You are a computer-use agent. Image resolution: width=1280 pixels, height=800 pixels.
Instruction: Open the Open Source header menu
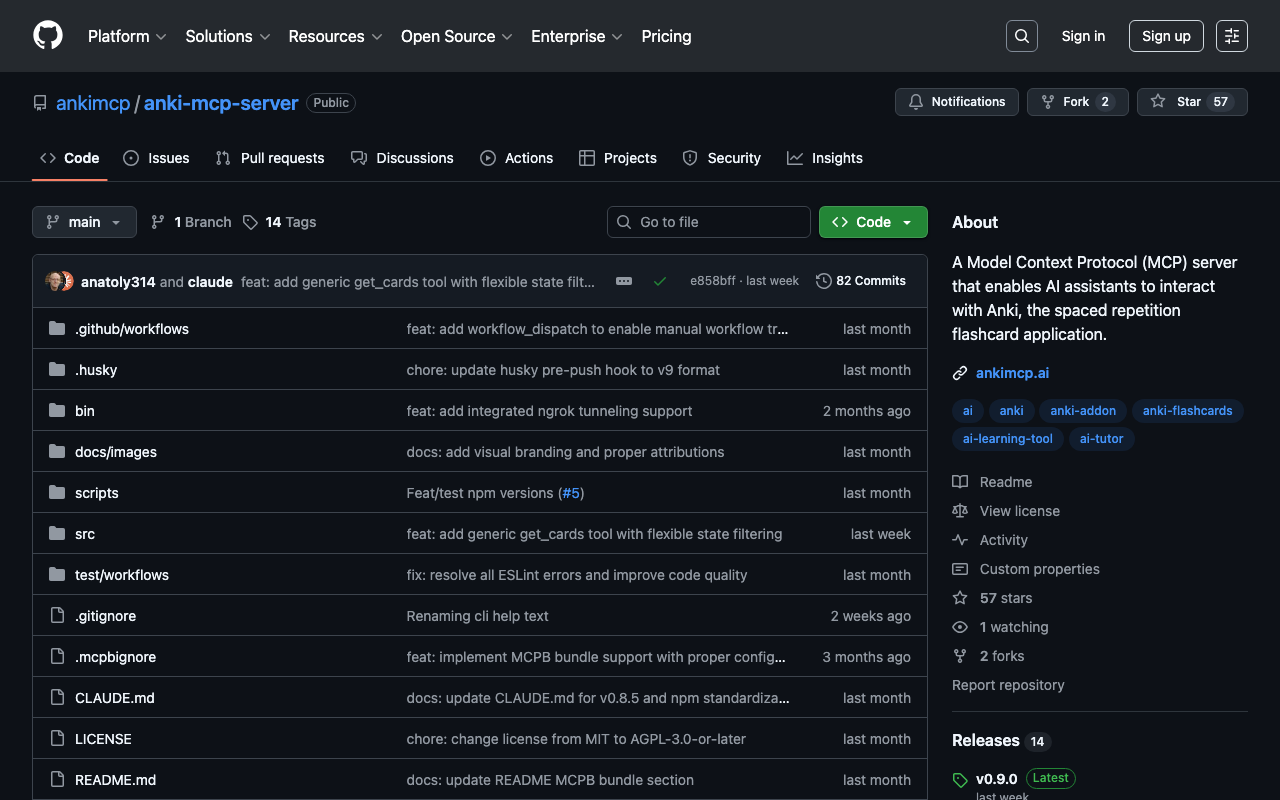click(x=456, y=36)
